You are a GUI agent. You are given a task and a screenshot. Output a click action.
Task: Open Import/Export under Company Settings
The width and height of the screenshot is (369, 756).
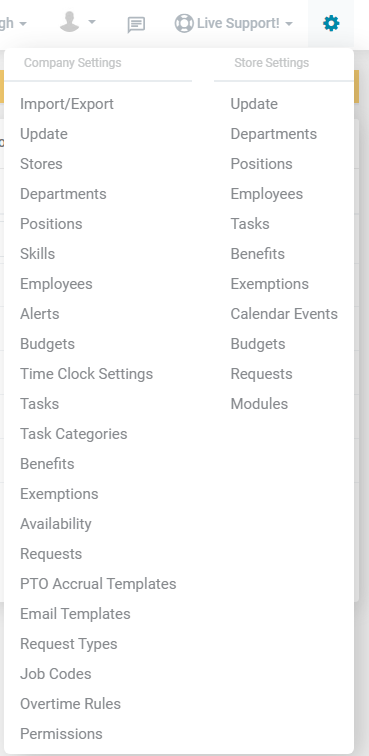pos(67,104)
